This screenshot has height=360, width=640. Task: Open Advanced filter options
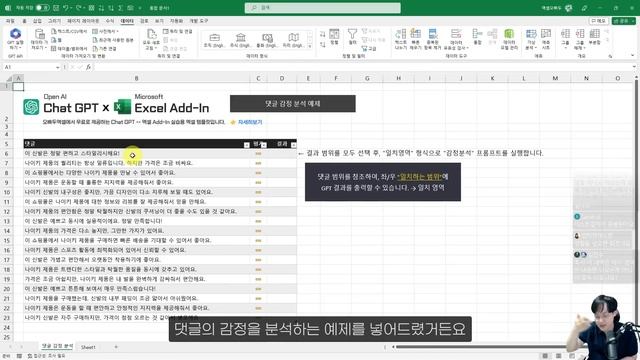[x=370, y=49]
